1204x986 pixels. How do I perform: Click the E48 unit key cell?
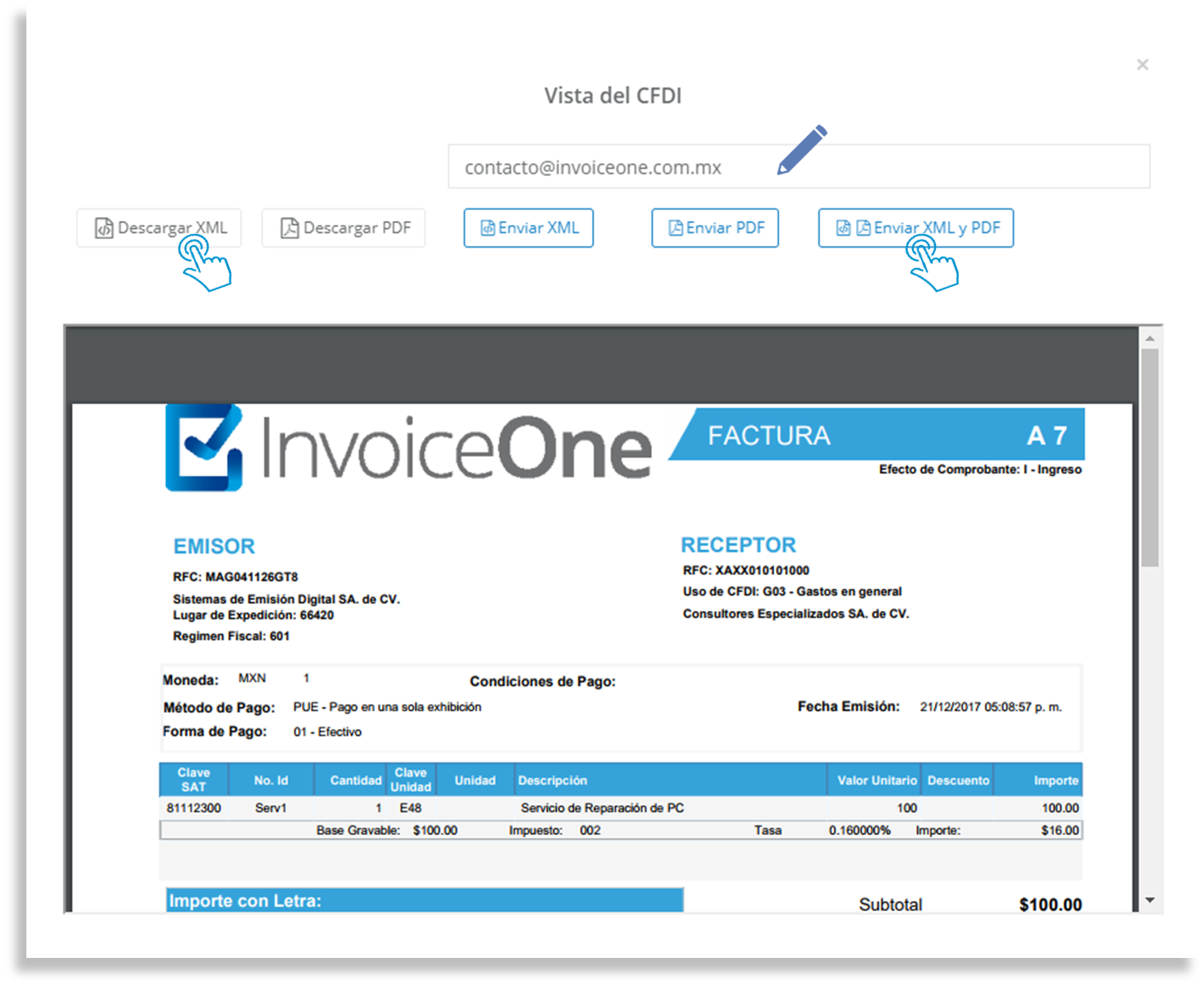[x=410, y=808]
